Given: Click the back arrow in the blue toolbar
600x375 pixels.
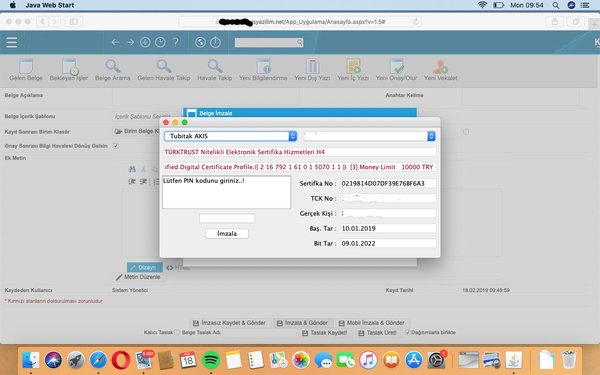Looking at the screenshot, I should click(x=115, y=42).
